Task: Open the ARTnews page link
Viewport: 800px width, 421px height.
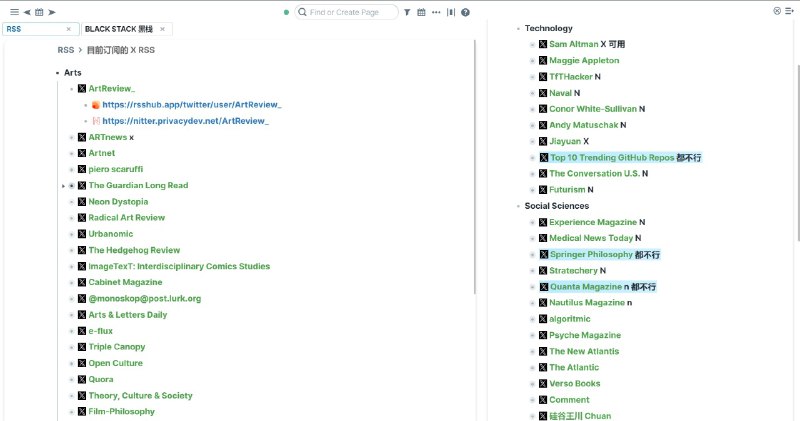Action: coord(108,137)
